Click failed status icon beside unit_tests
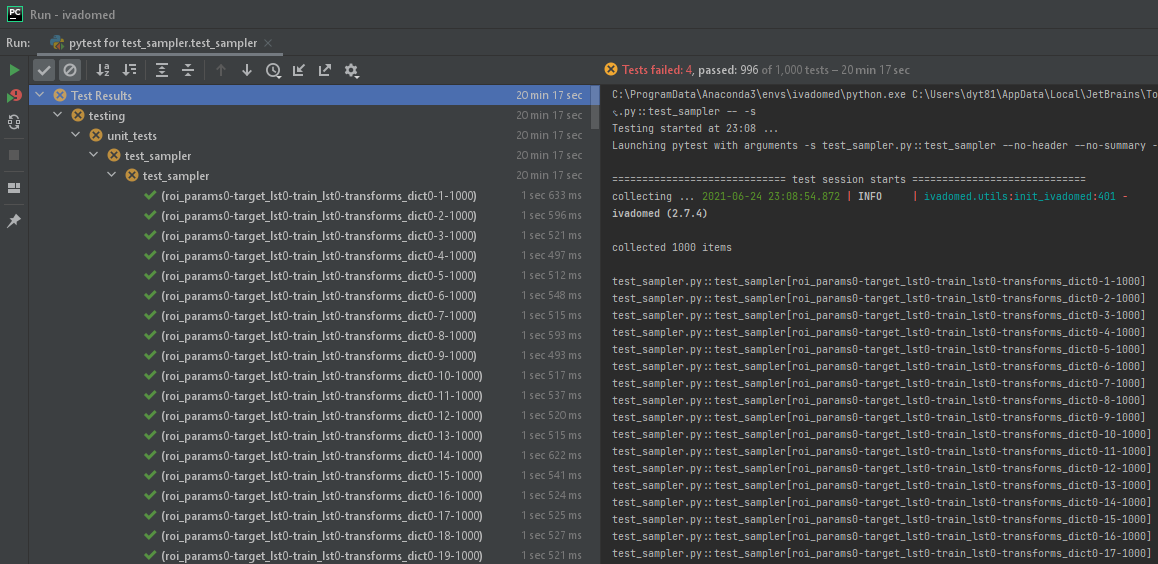1158x564 pixels. point(95,135)
